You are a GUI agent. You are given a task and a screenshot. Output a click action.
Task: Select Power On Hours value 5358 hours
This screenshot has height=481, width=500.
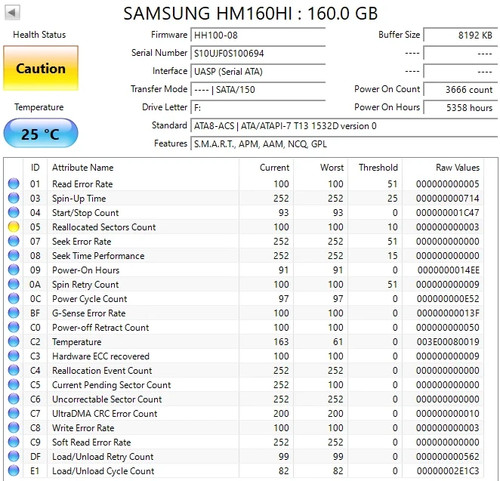pos(460,107)
